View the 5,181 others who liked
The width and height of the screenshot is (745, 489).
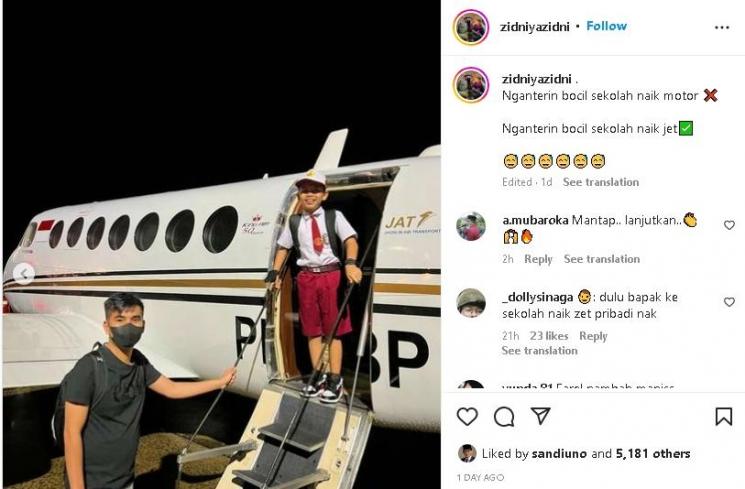653,453
